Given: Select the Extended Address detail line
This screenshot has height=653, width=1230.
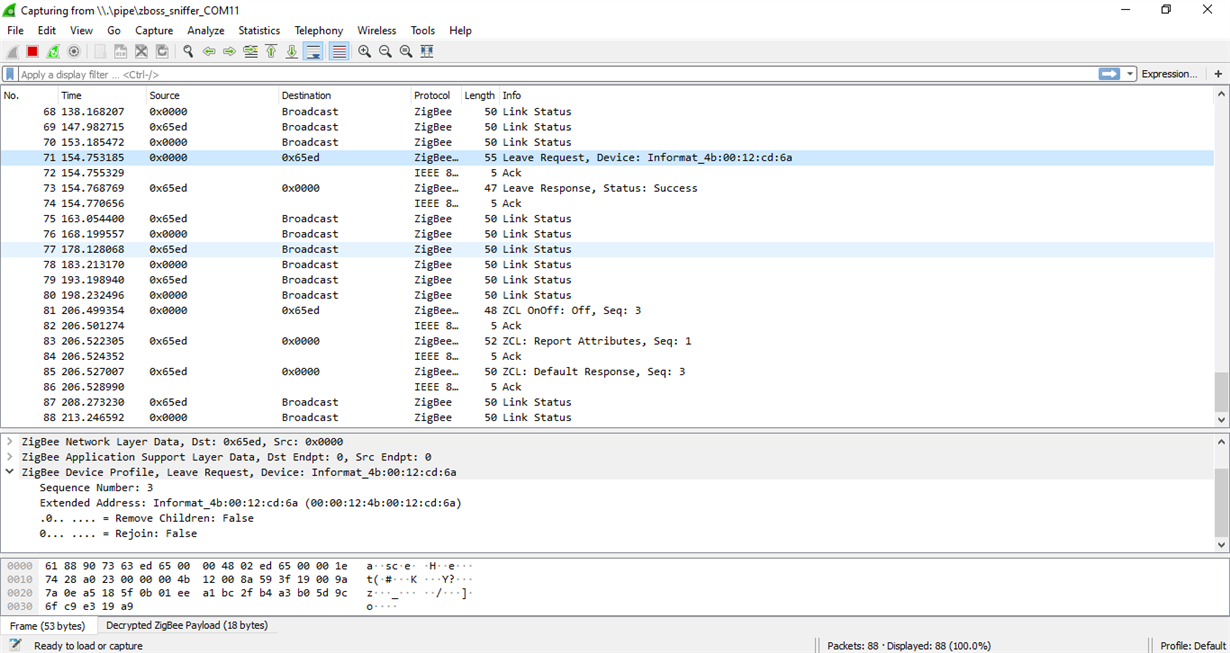Looking at the screenshot, I should point(251,502).
